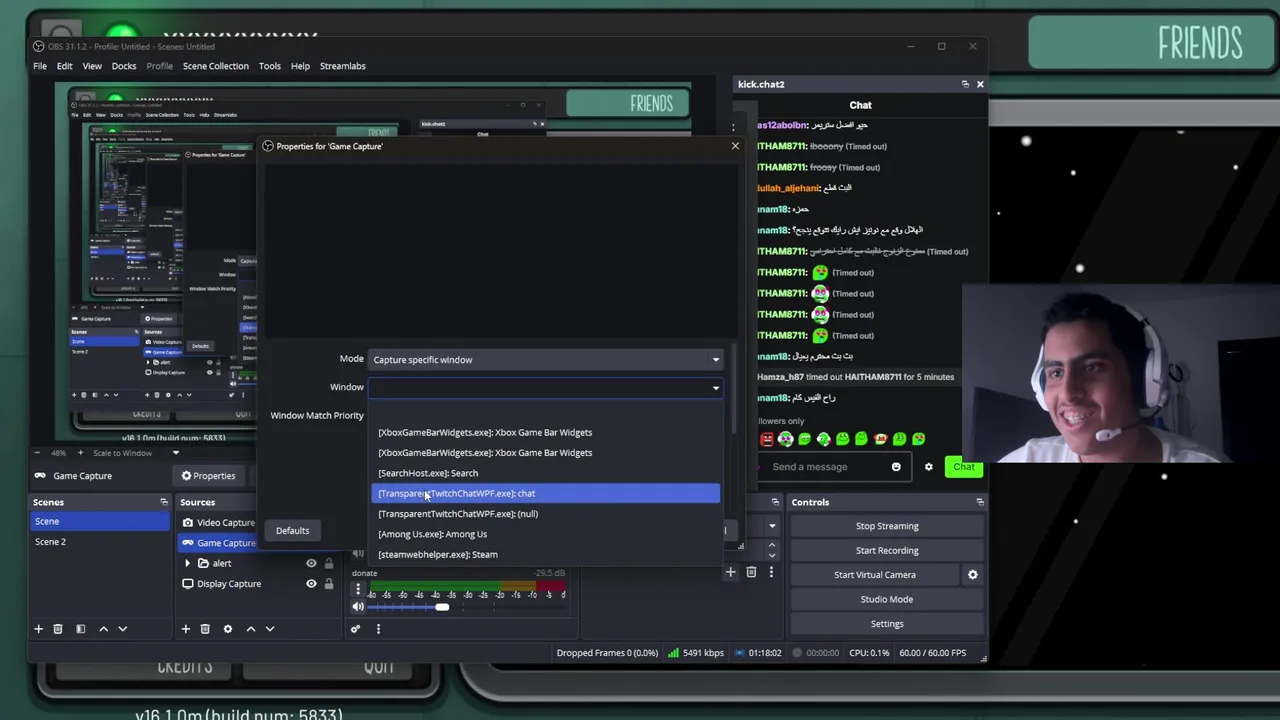Open scene filters icon in Scenes panel
The image size is (1280, 720).
point(80,629)
